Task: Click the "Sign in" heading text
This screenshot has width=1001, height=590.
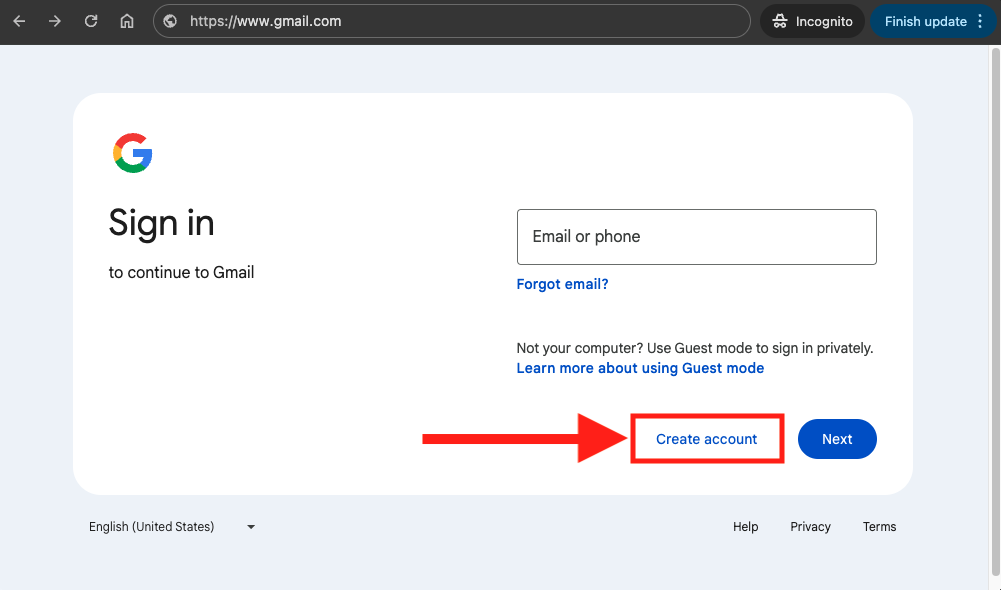Action: 162,223
